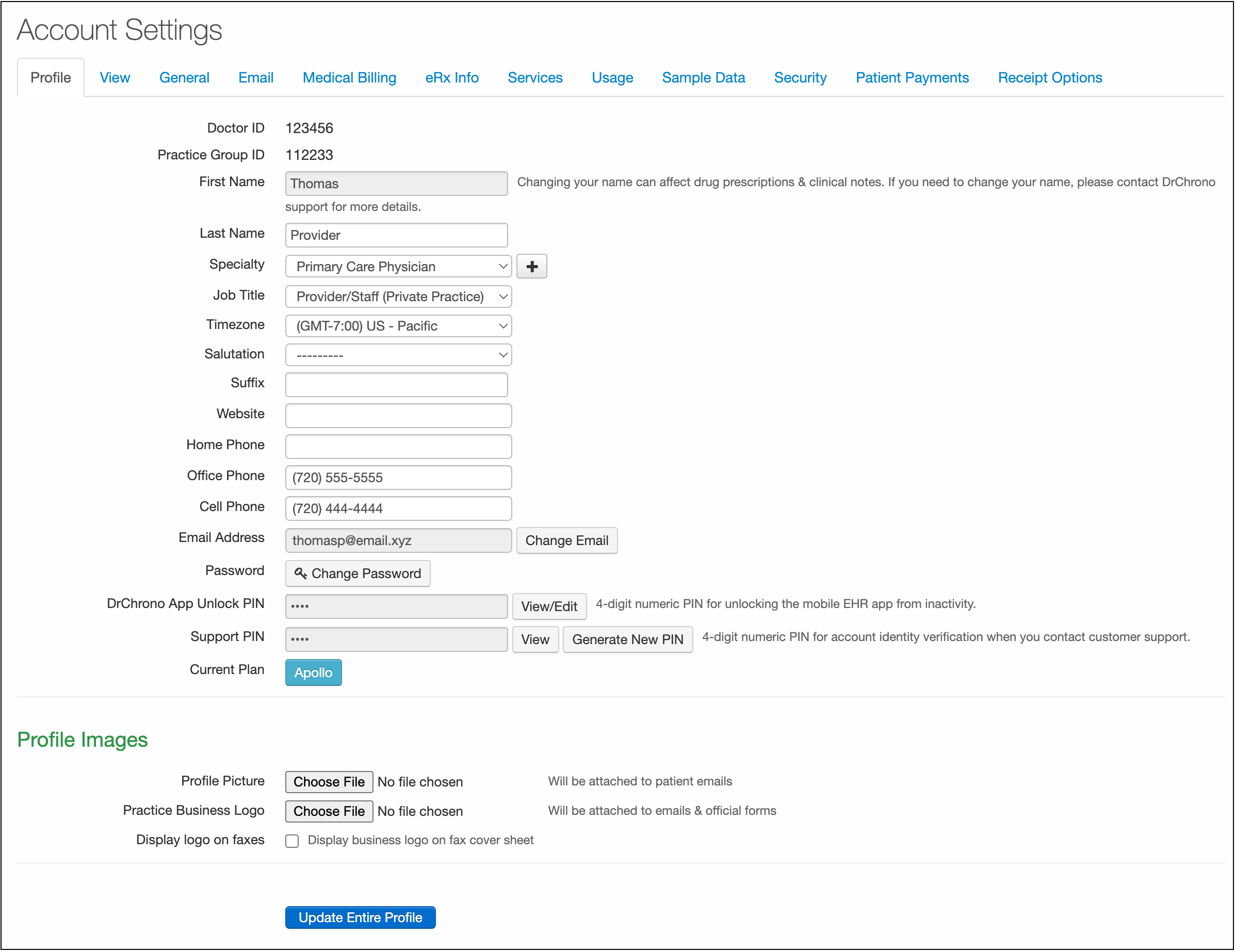This screenshot has width=1235, height=952.
Task: Choose file for Practice Business Logo
Action: (x=329, y=811)
